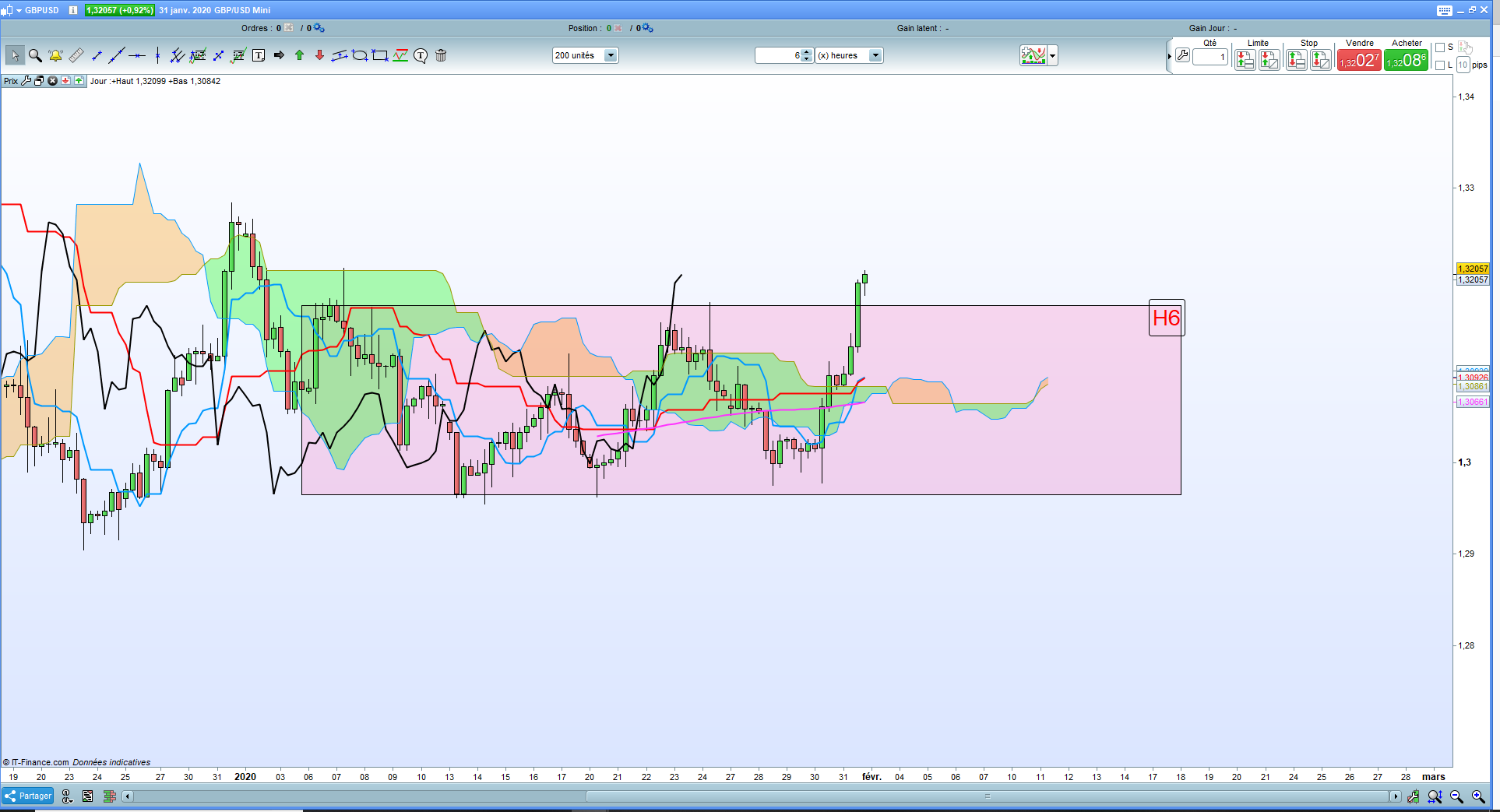Collapse the trading panel arrow
This screenshot has width=1500, height=812.
tap(1170, 56)
